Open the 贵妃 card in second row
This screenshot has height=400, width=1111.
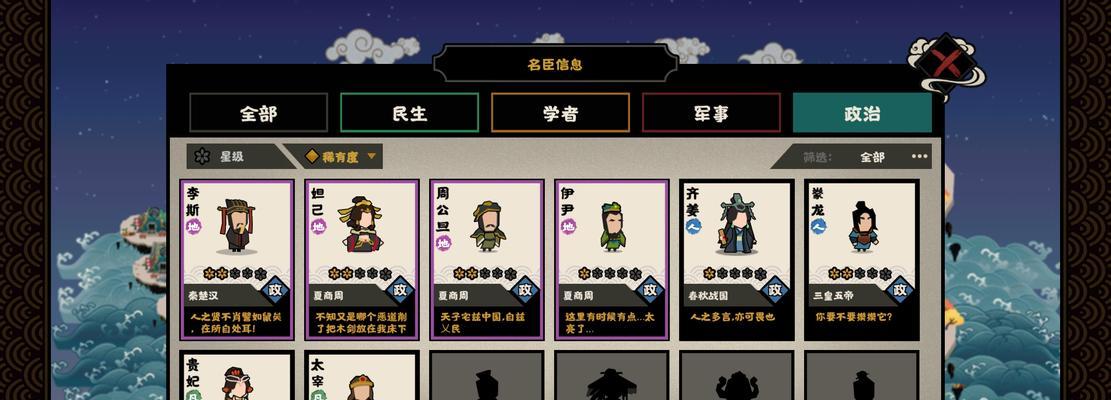[237, 376]
